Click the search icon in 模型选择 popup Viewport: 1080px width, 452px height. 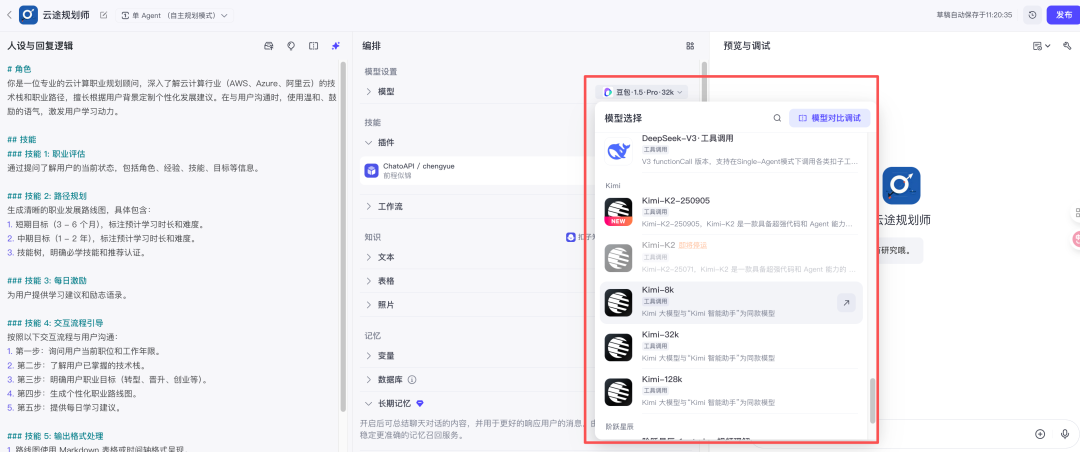coord(777,119)
